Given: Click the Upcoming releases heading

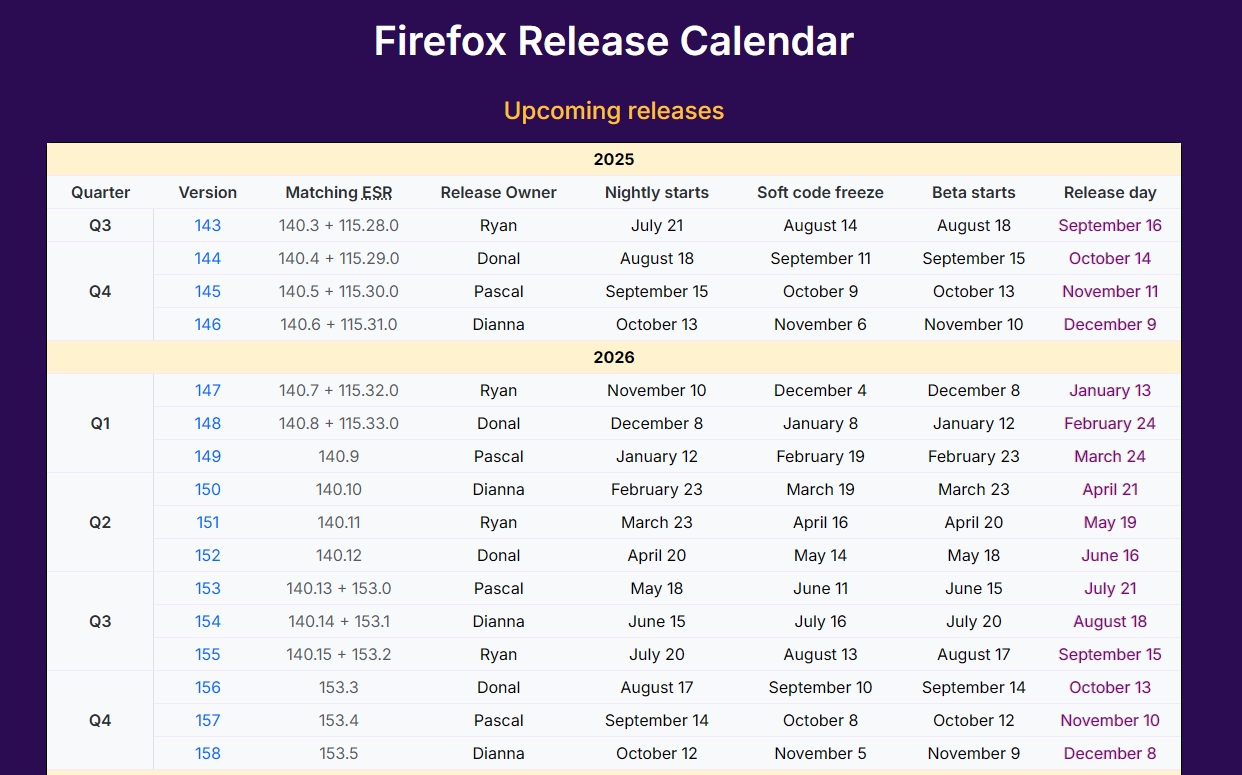Looking at the screenshot, I should (614, 110).
